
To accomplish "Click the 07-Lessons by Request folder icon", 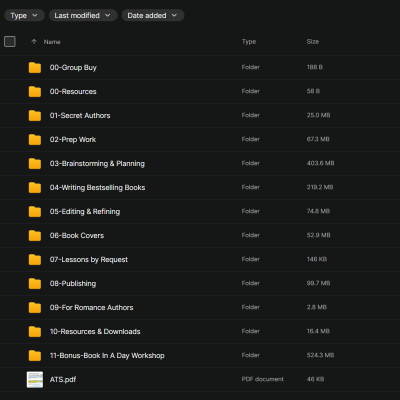I will pos(35,260).
